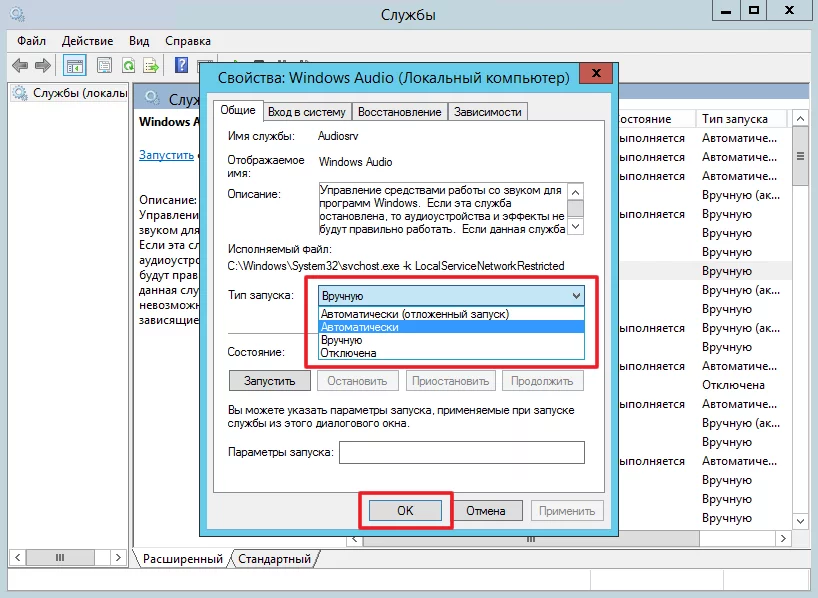Click the Export list toolbar icon
The height and width of the screenshot is (598, 818).
pos(151,65)
